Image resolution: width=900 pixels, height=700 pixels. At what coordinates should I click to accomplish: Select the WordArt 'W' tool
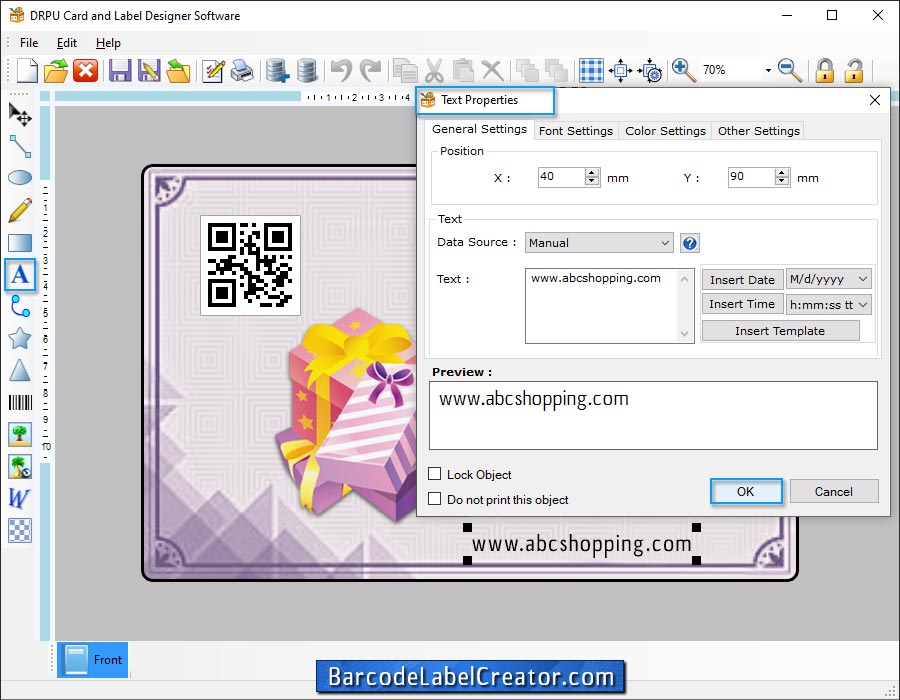[19, 498]
